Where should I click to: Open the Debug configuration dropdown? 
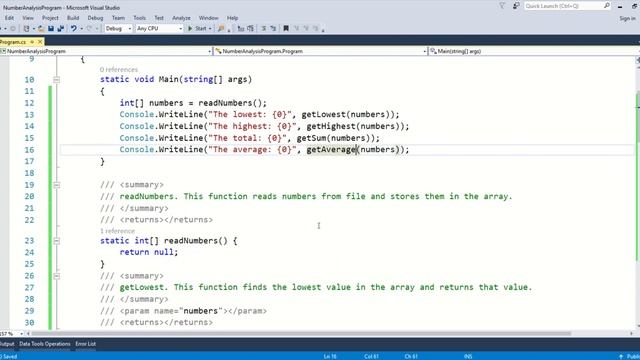click(x=118, y=29)
